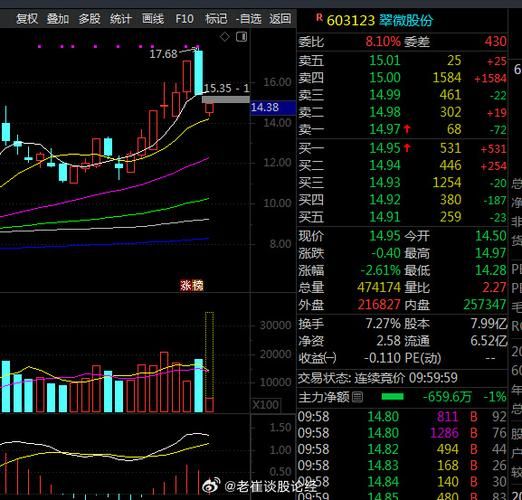Click the 流通 value 6.52亿

[x=489, y=341]
